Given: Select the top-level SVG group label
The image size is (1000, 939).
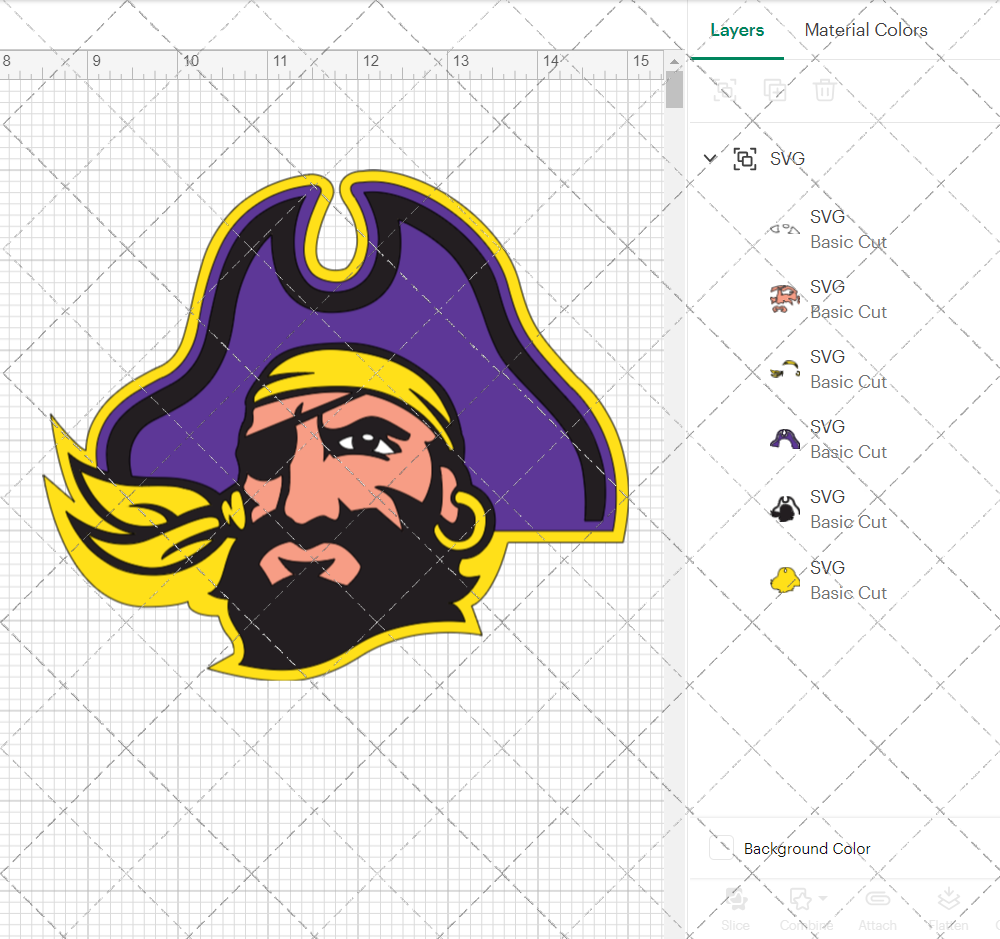Looking at the screenshot, I should 787,158.
